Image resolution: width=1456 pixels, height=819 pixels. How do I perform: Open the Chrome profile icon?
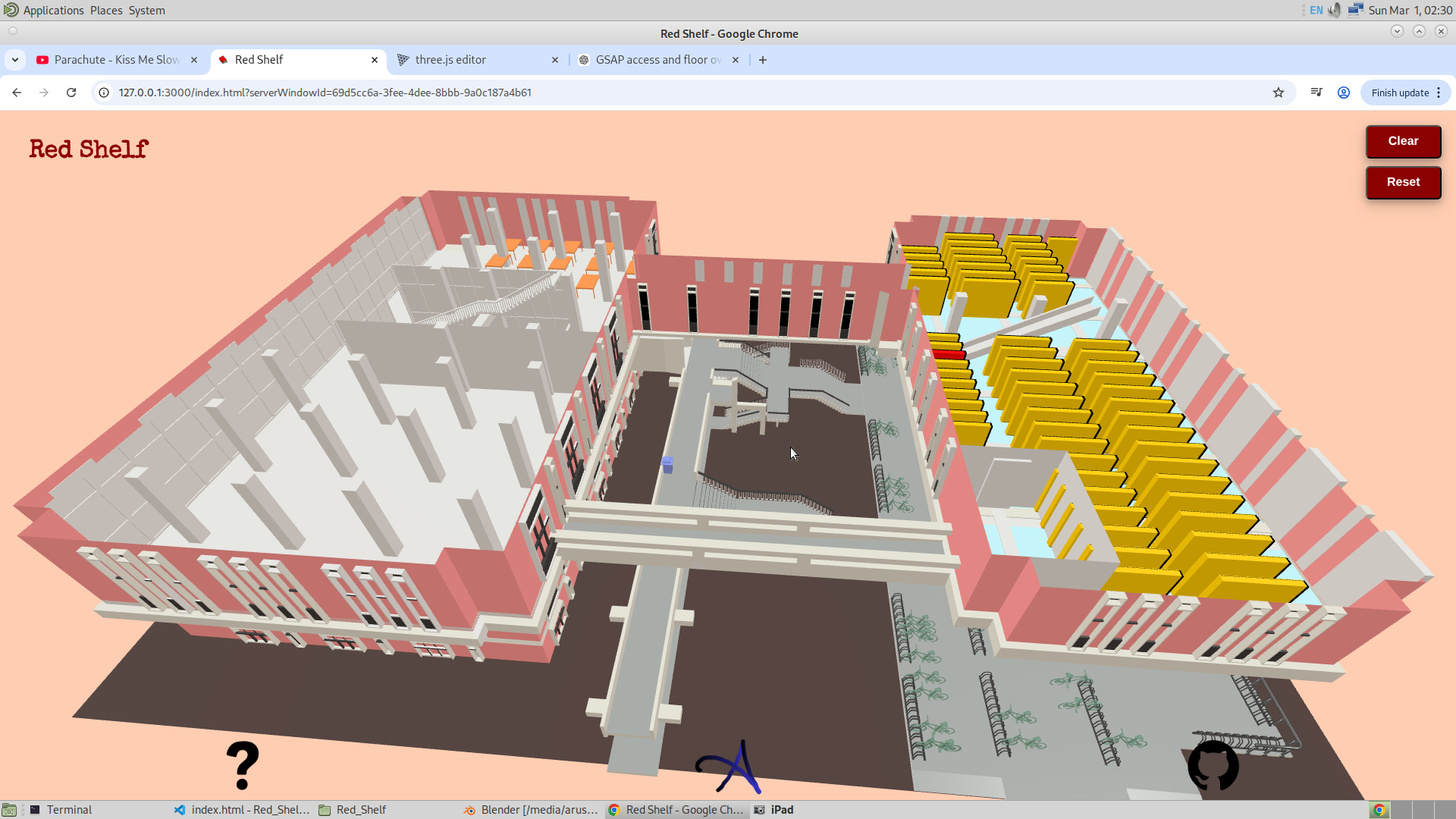(1343, 93)
